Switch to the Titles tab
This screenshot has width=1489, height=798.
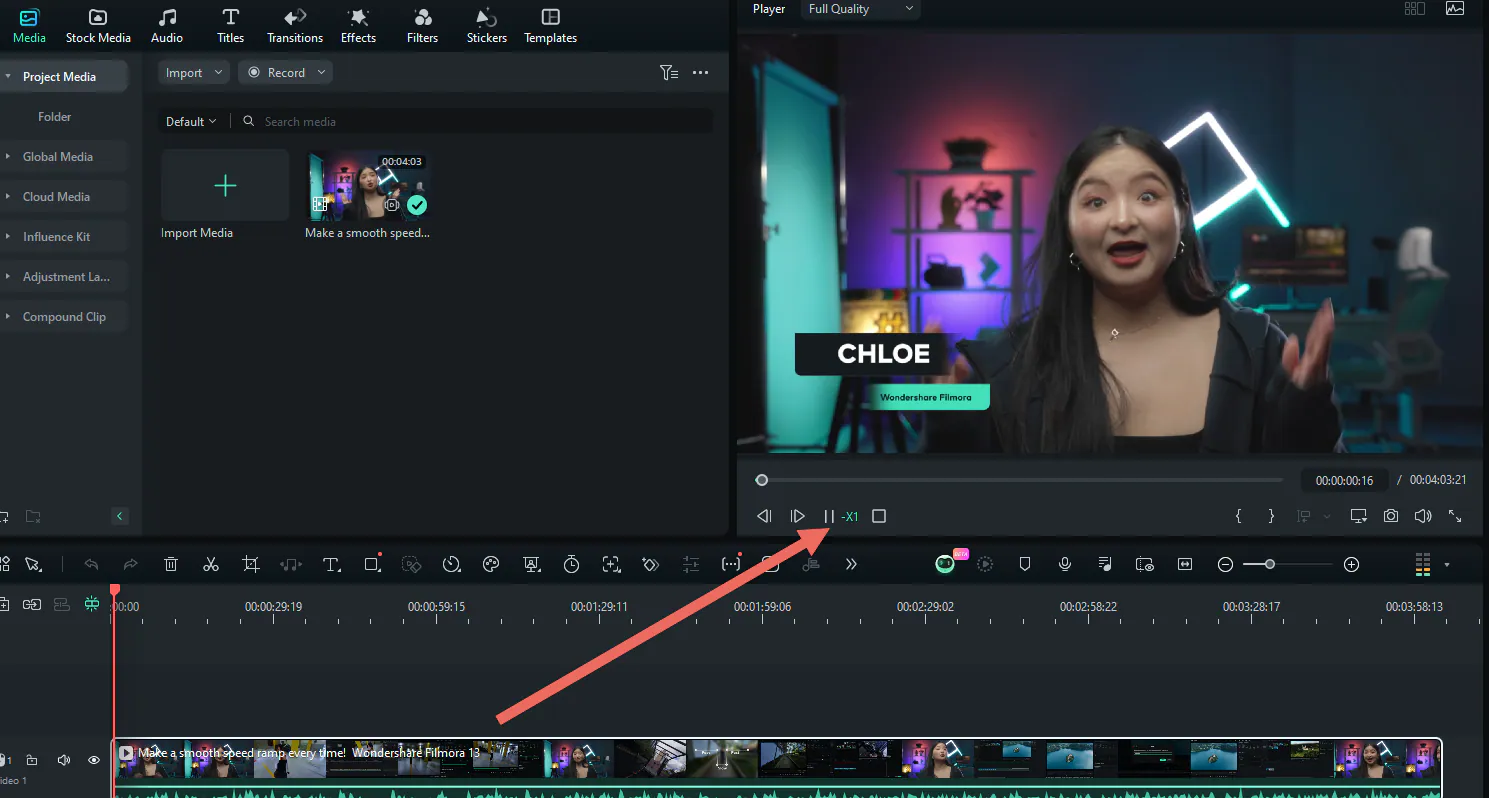coord(230,26)
